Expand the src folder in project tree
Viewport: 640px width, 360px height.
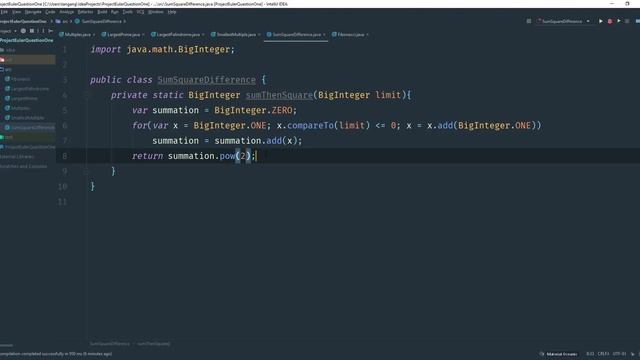6,70
